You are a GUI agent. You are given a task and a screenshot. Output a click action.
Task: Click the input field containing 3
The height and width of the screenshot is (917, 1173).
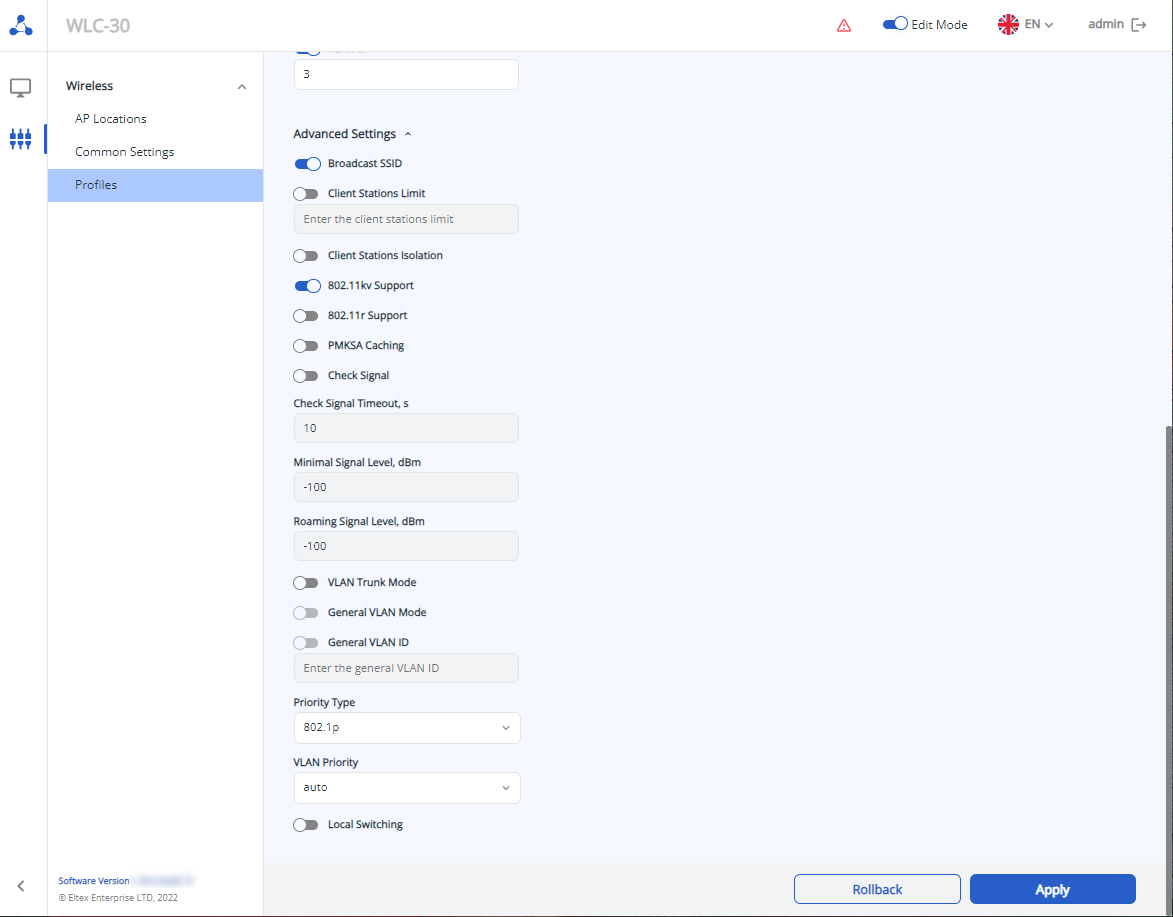coord(406,74)
